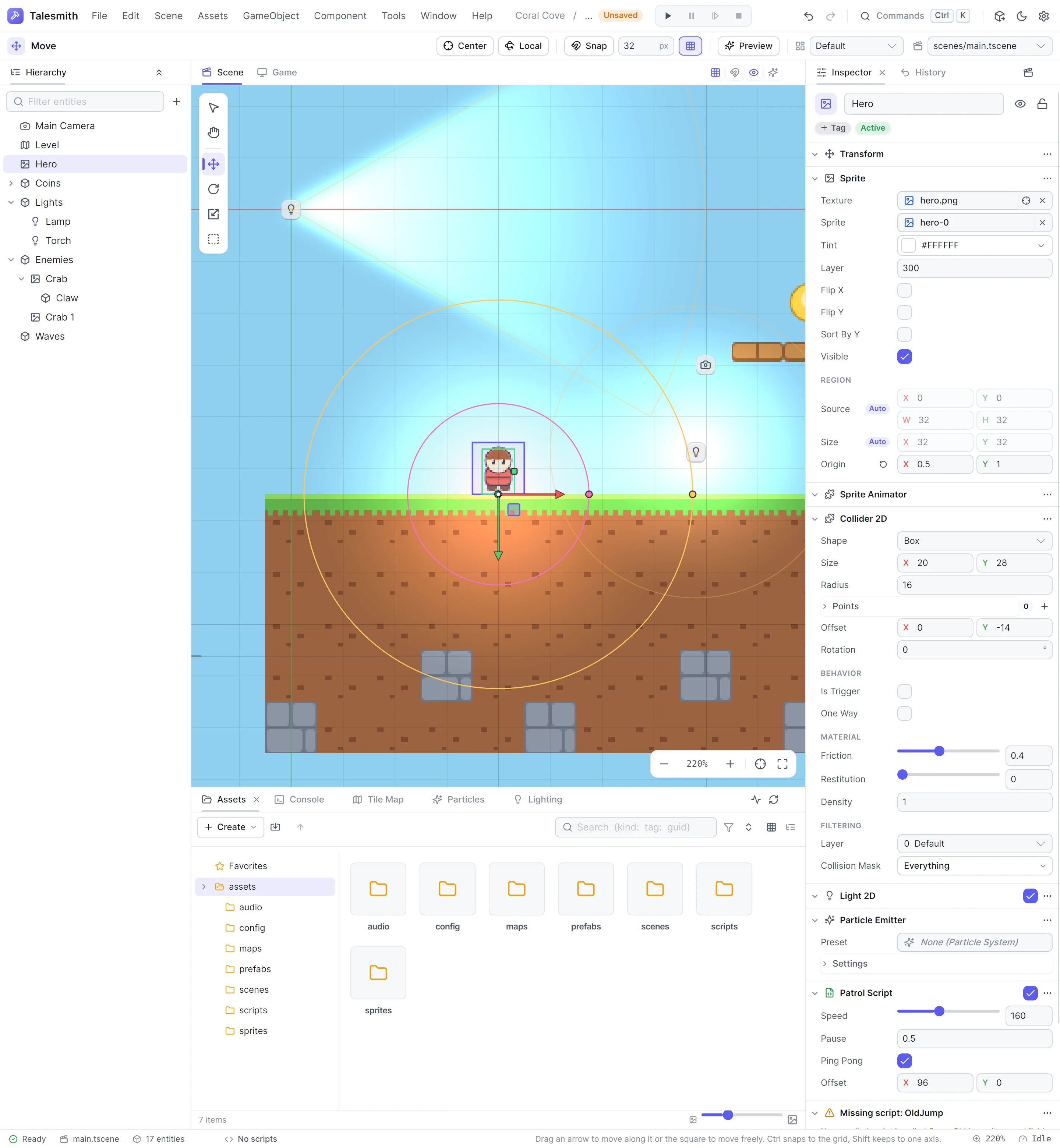Select the scale tool in scene toolbar
The width and height of the screenshot is (1060, 1148).
(x=213, y=214)
